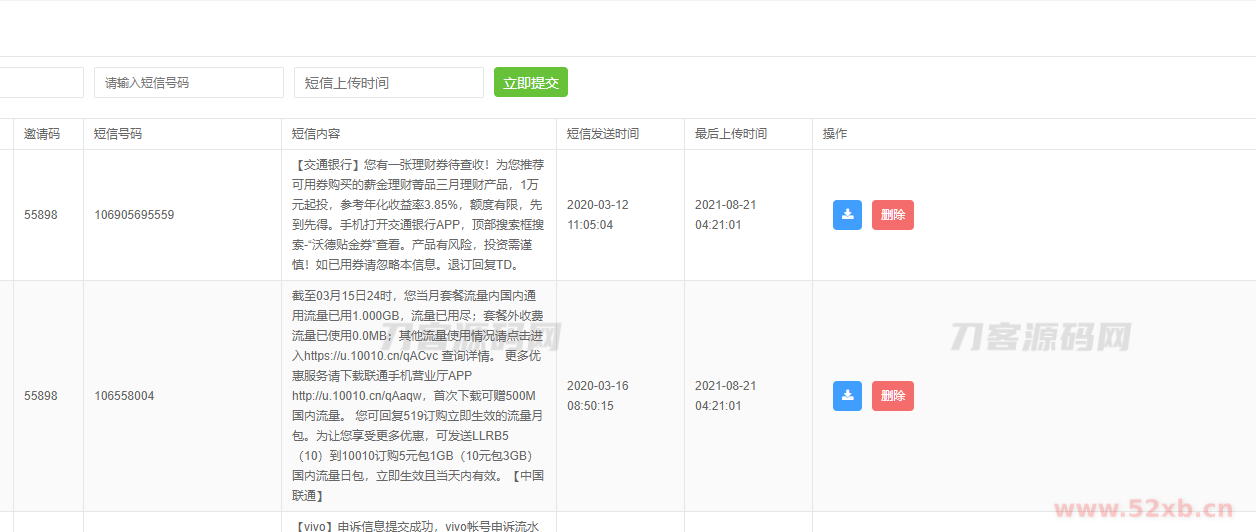
Task: Delete the 中国联通 SMS row
Action: 892,396
